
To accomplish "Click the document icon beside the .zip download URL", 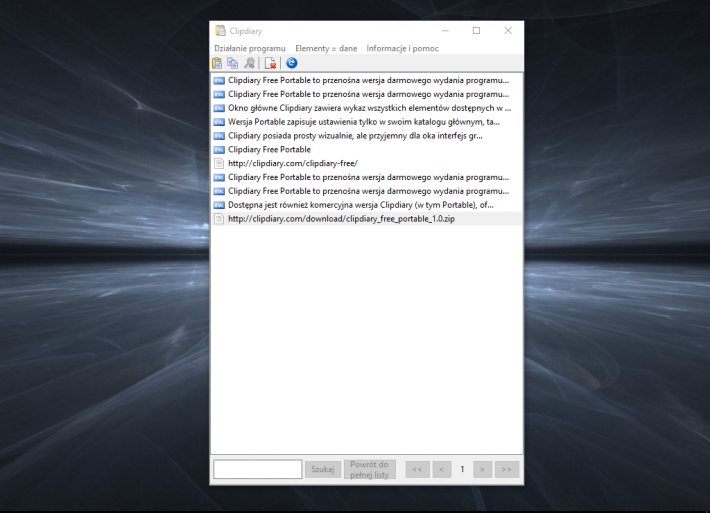I will (x=219, y=219).
